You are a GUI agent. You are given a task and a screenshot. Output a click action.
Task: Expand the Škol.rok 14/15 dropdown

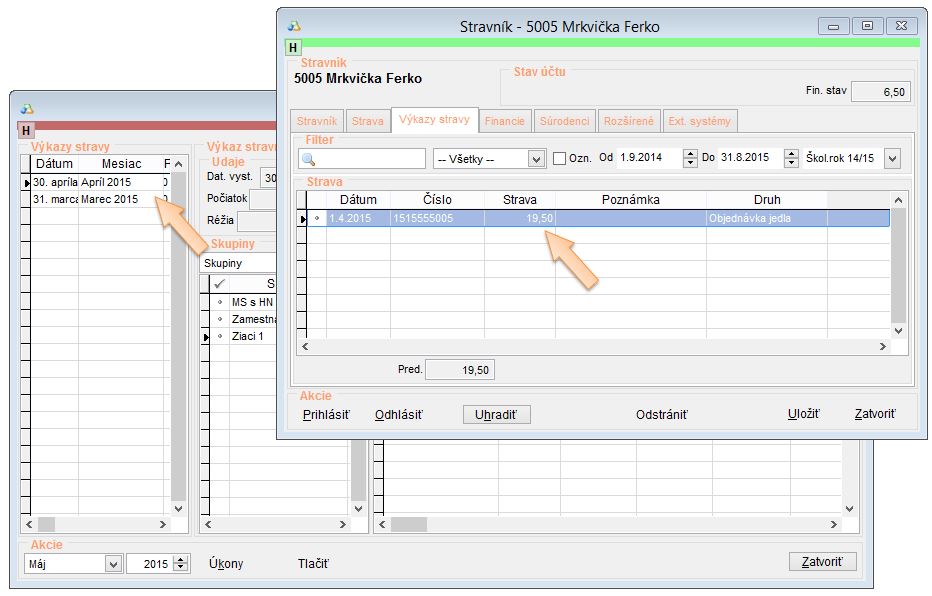coord(892,159)
